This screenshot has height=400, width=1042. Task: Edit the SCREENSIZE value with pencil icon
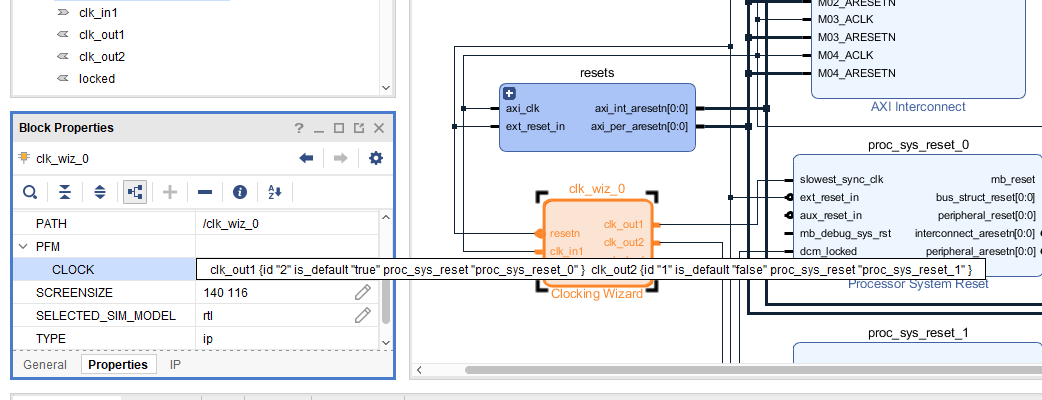(x=362, y=293)
